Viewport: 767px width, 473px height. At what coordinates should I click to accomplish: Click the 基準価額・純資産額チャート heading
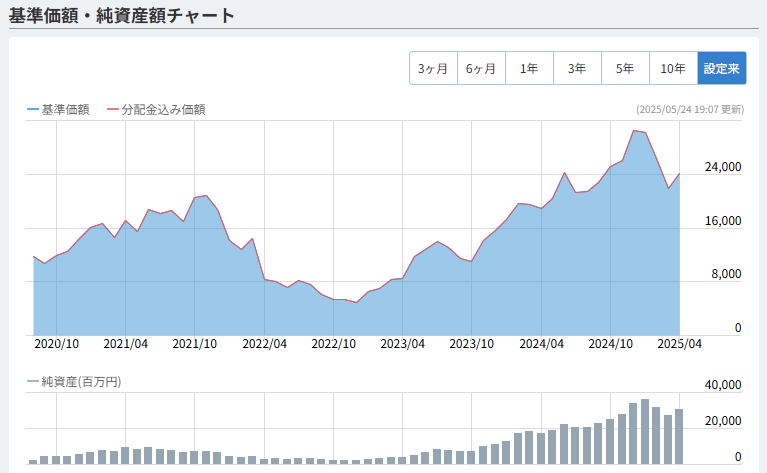(x=121, y=16)
